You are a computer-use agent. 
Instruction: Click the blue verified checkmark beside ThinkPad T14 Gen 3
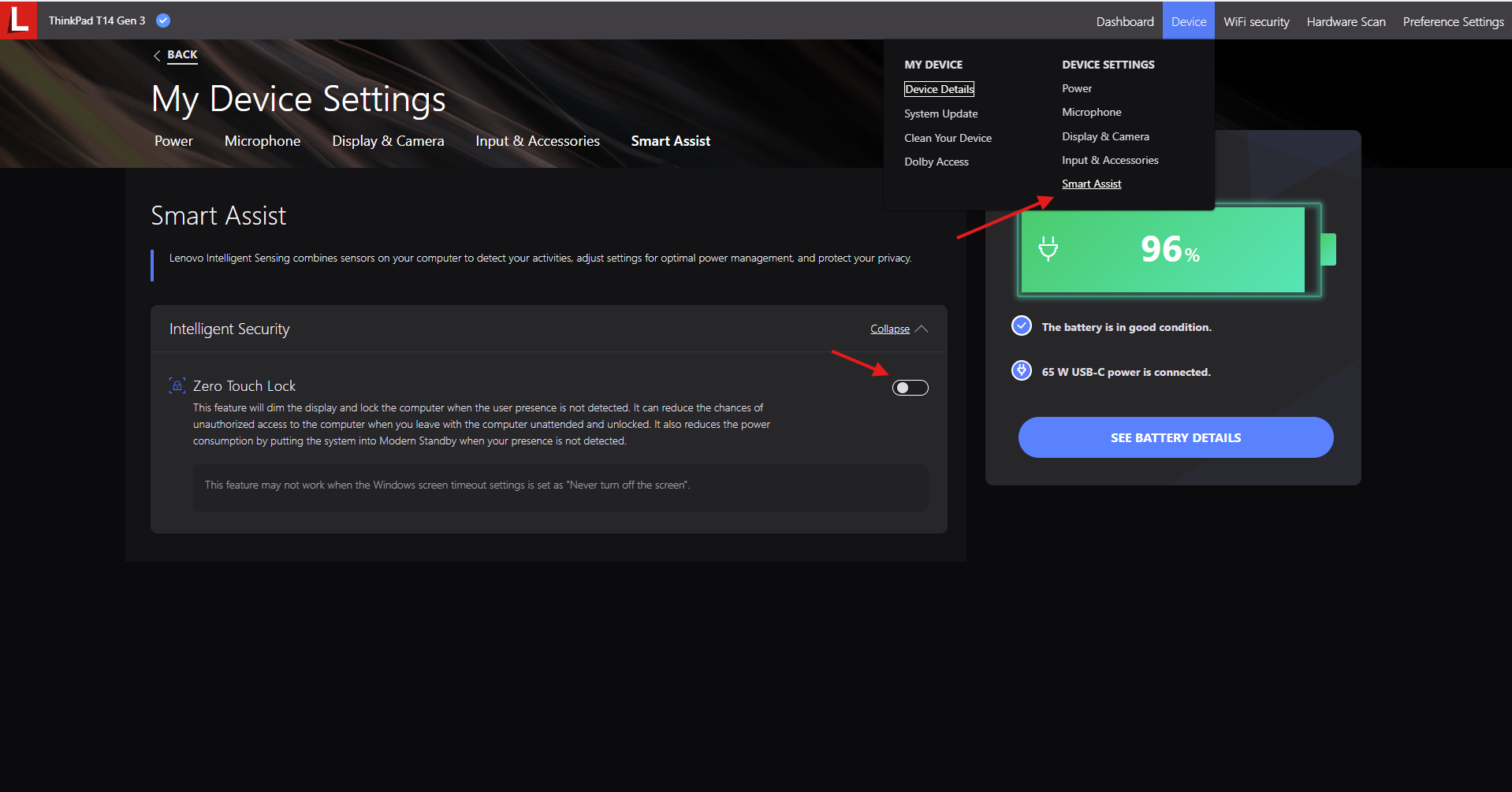(x=163, y=20)
